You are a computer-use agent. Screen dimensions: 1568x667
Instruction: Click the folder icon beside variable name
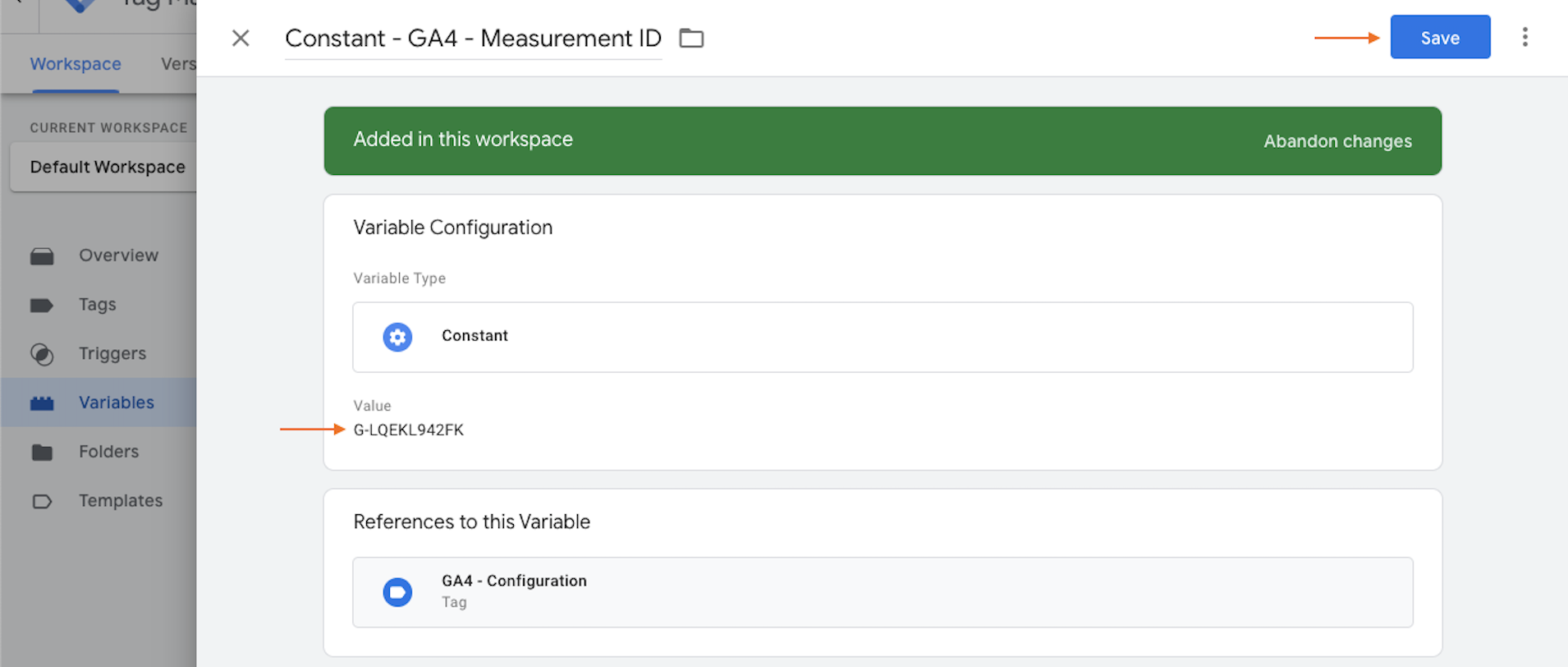[x=691, y=39]
